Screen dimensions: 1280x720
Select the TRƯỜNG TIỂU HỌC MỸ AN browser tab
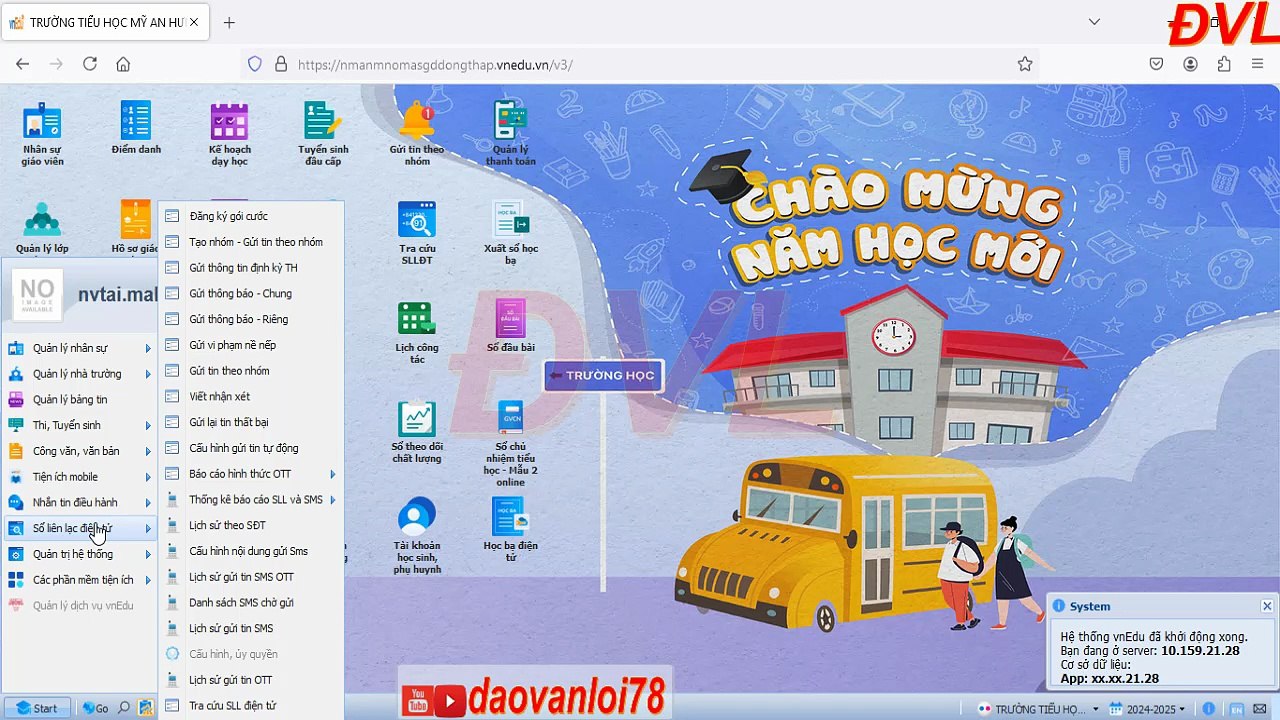coord(104,22)
